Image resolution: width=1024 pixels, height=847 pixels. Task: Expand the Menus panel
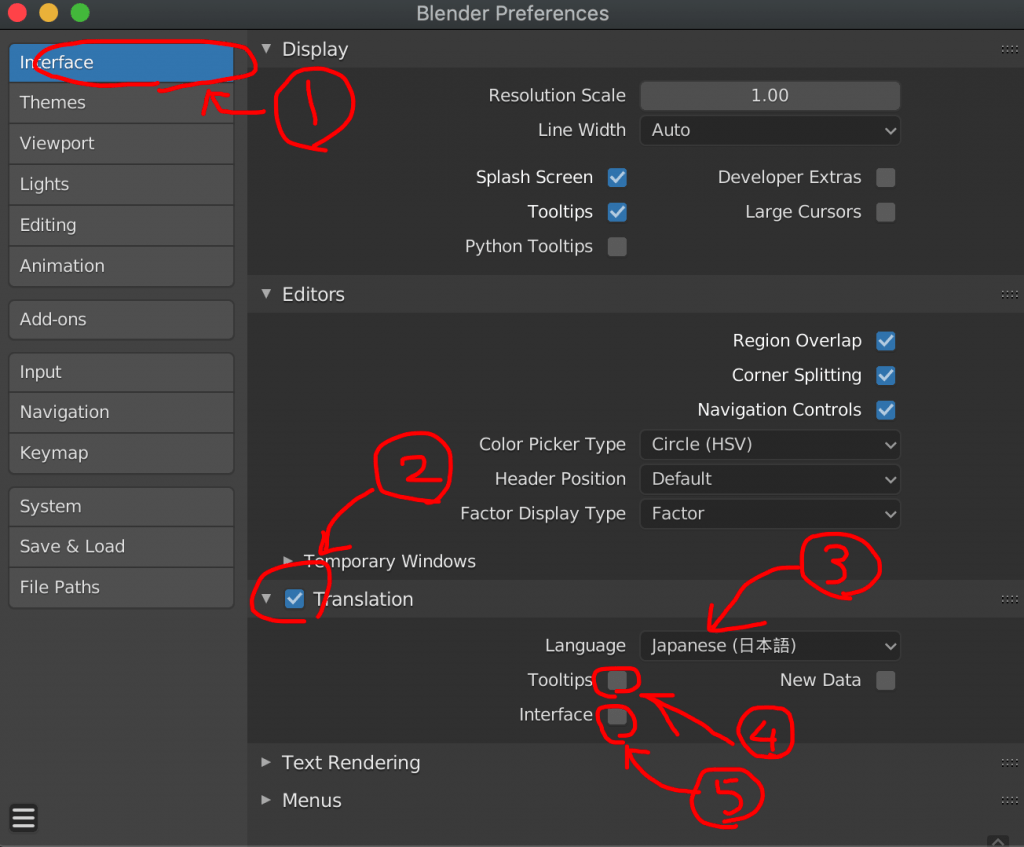266,800
